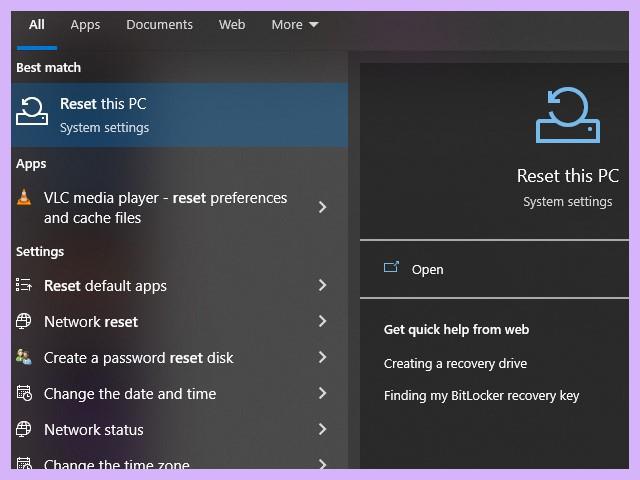The image size is (640, 480).
Task: Click the Reset this PC icon in best match
Action: pos(32,111)
